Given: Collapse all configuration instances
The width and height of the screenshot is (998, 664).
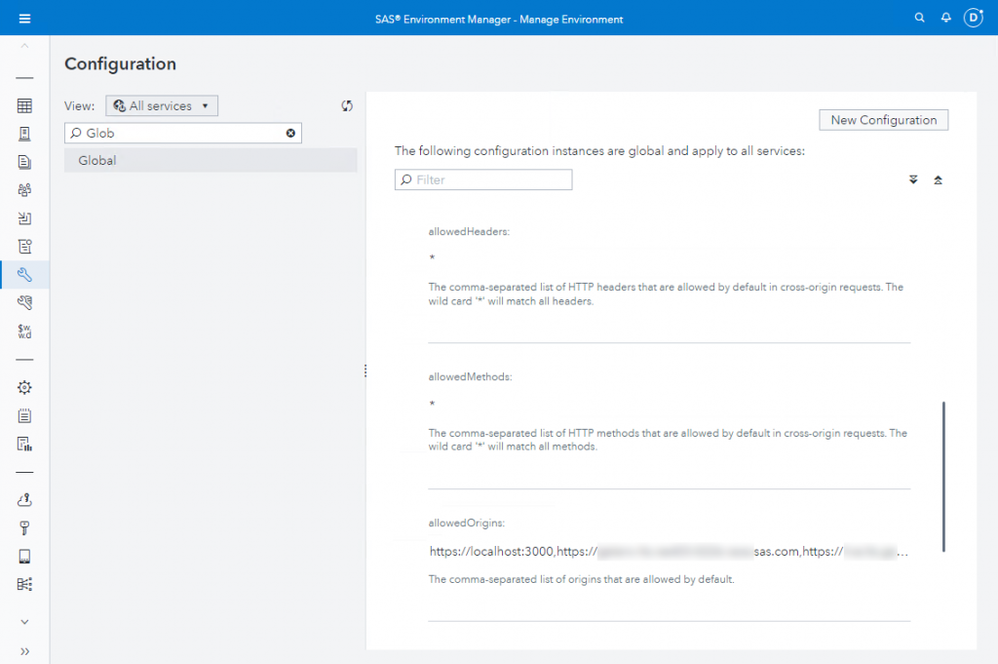Looking at the screenshot, I should 938,180.
